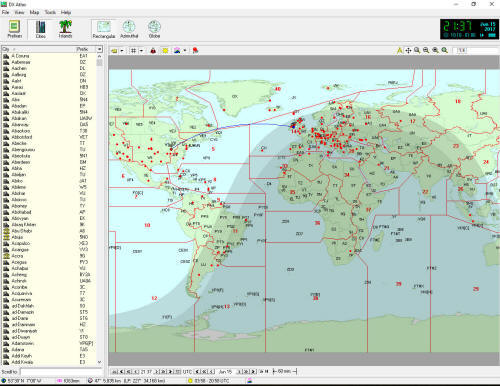Viewport: 500px width, 386px height.
Task: Step date forward with bold right arrow
Action: tap(254, 371)
